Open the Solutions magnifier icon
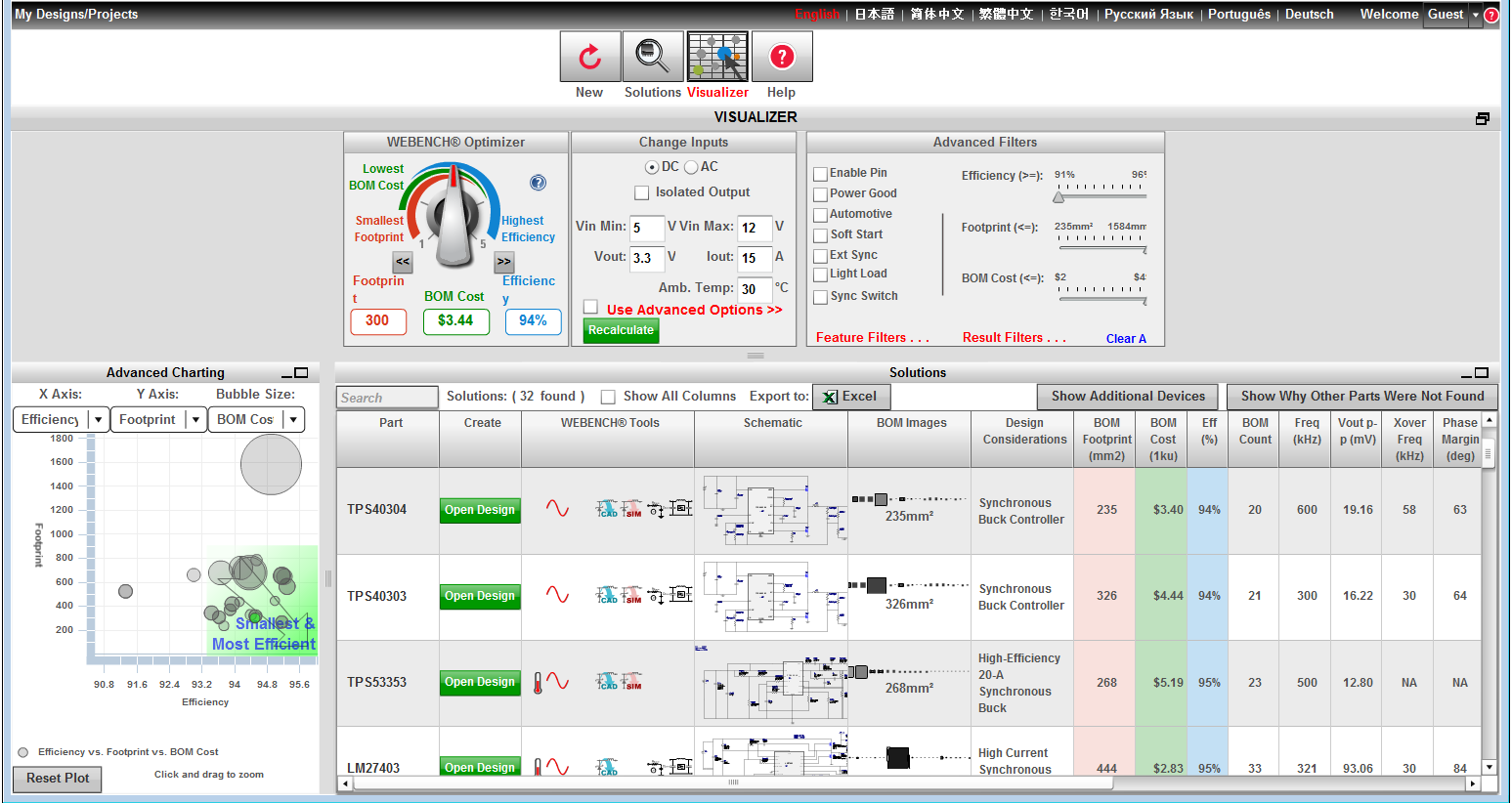The width and height of the screenshot is (1512, 803). (653, 57)
